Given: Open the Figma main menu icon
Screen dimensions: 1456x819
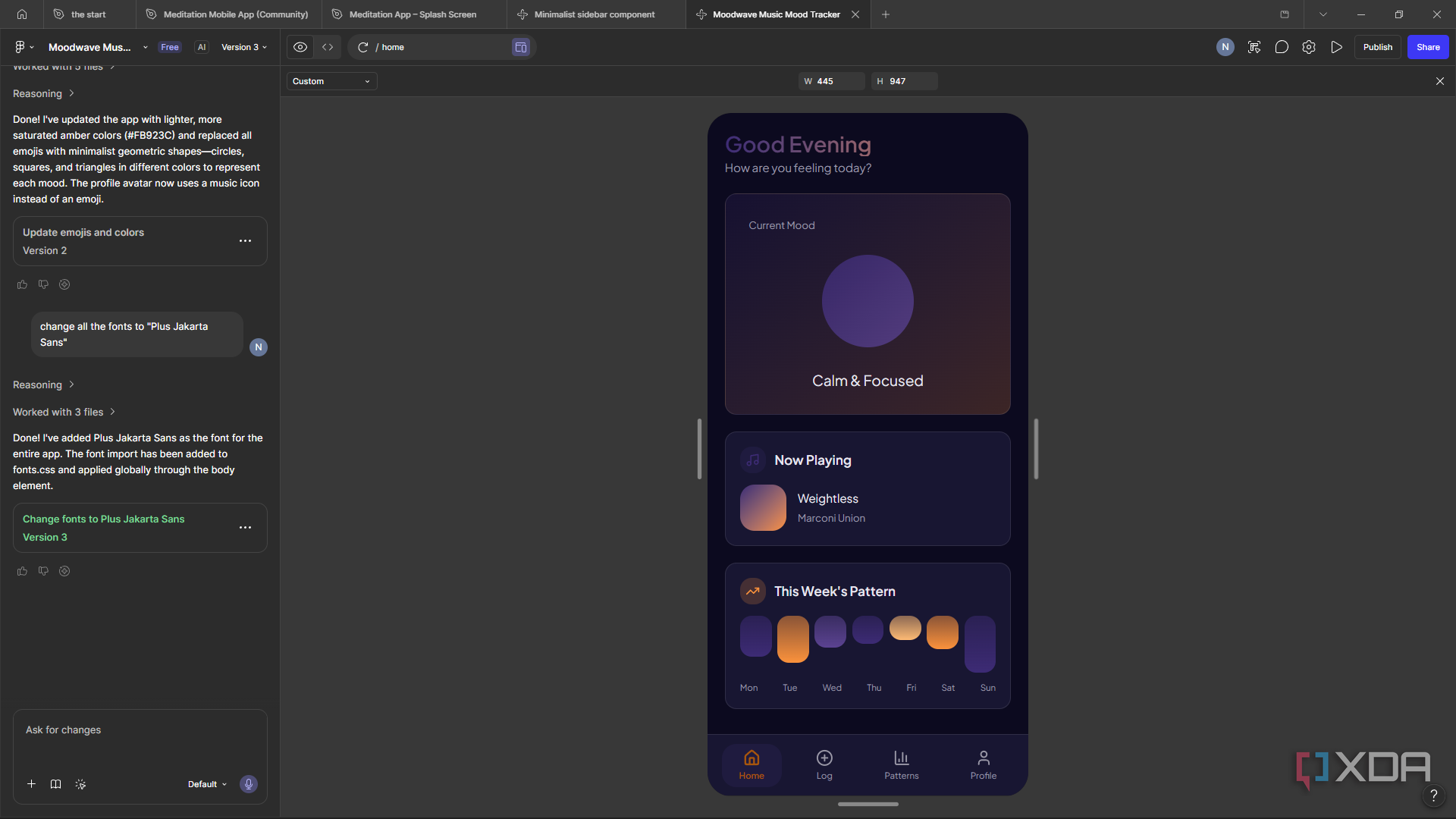Looking at the screenshot, I should (24, 47).
